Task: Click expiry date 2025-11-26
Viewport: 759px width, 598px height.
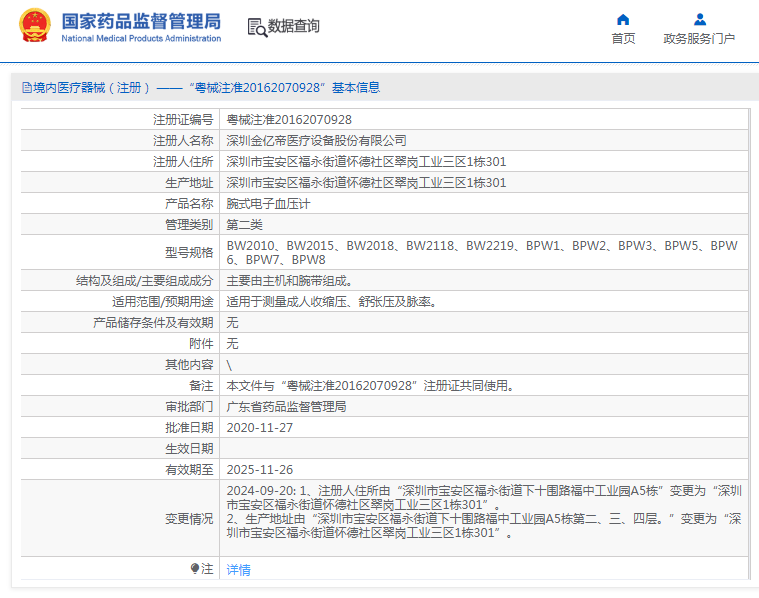Action: coord(259,470)
